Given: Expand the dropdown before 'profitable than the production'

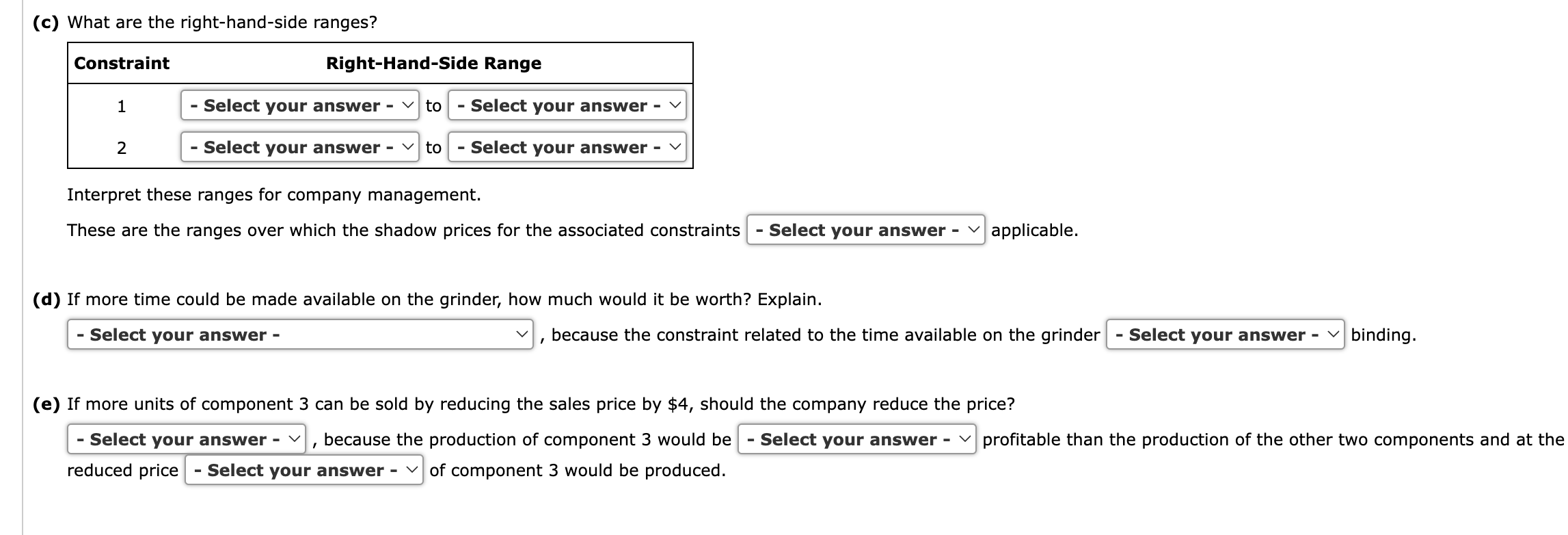Looking at the screenshot, I should (x=857, y=439).
